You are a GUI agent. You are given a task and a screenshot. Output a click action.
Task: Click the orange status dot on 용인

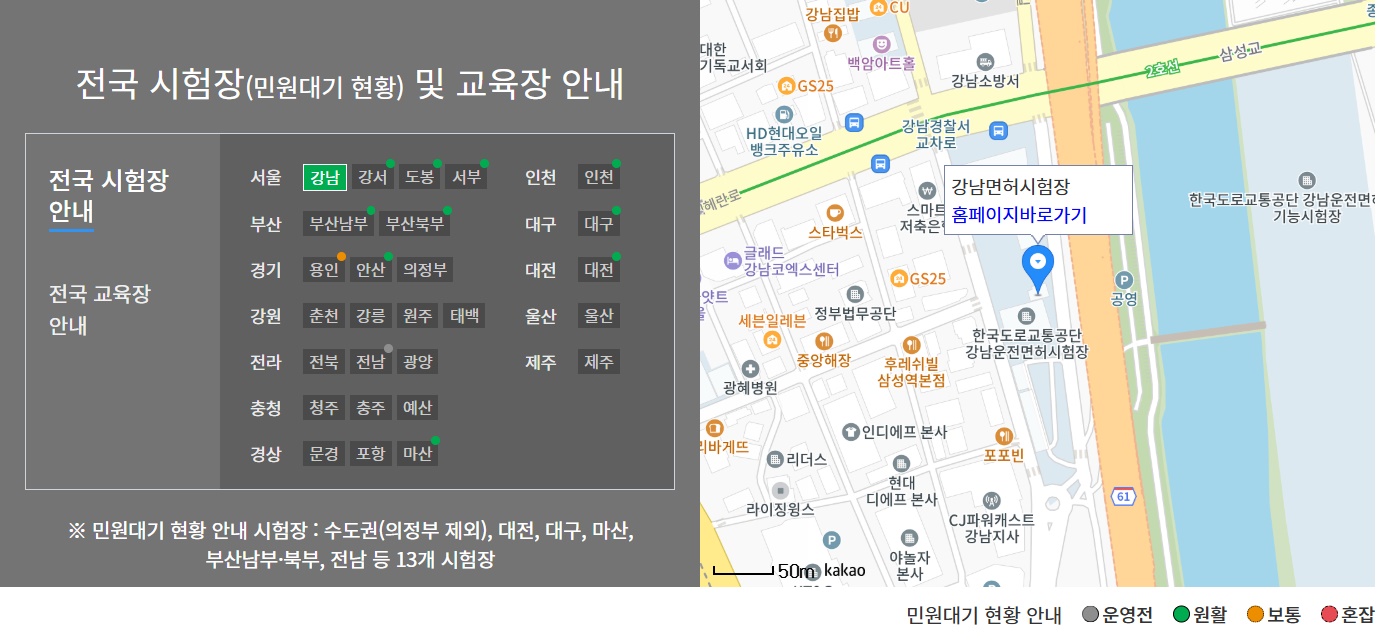(x=339, y=254)
